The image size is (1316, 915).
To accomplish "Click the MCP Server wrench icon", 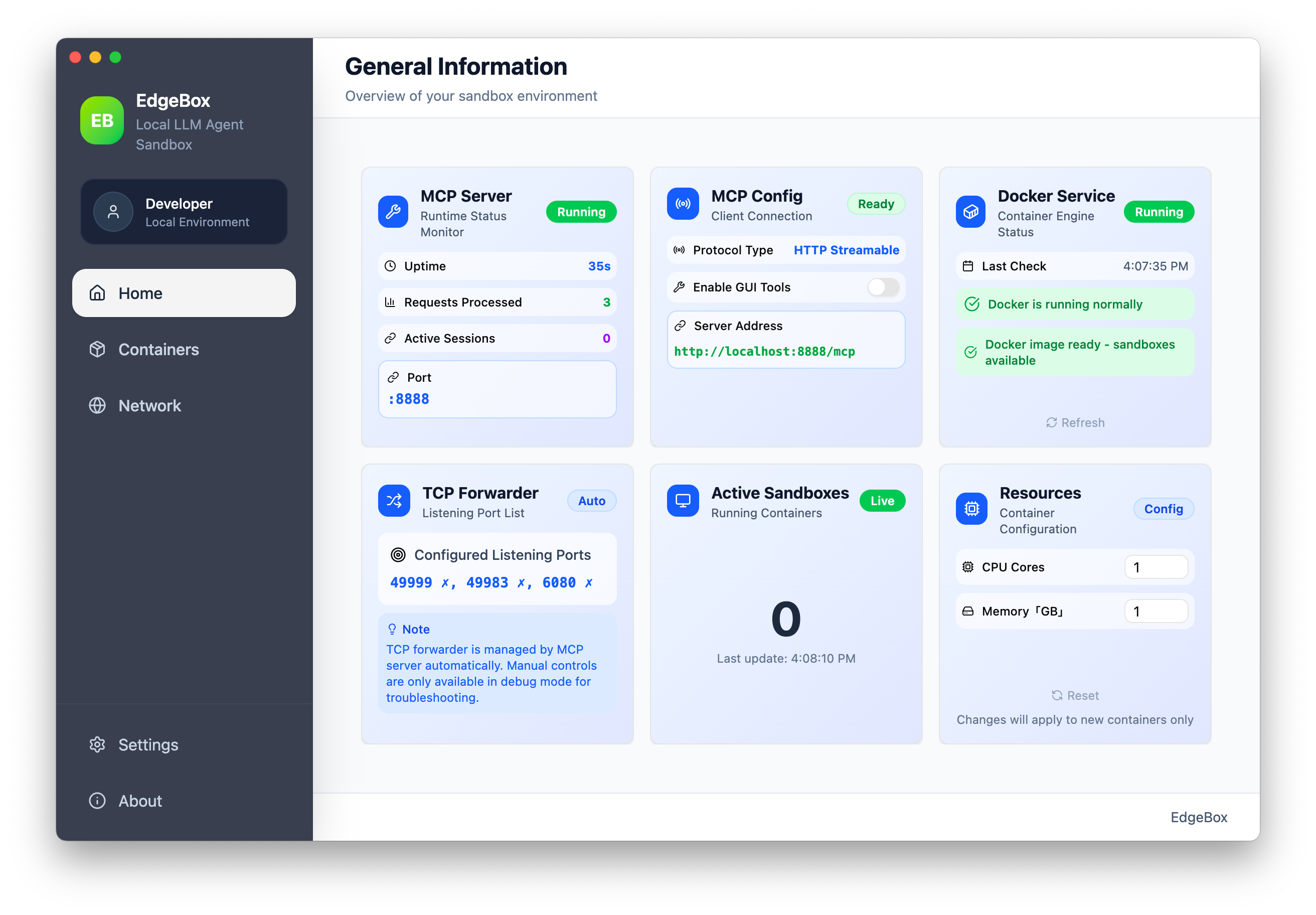I will point(393,212).
